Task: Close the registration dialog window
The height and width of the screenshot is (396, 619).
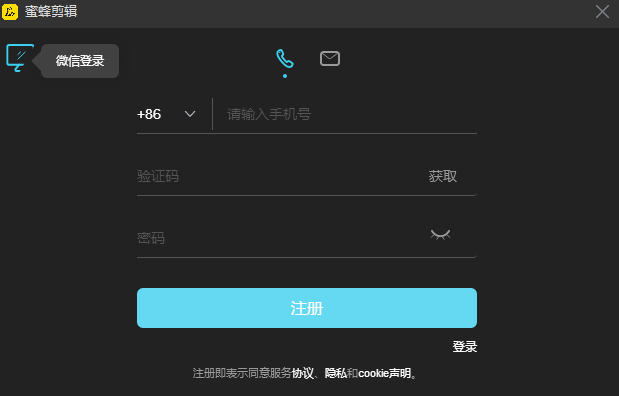Action: (x=602, y=11)
